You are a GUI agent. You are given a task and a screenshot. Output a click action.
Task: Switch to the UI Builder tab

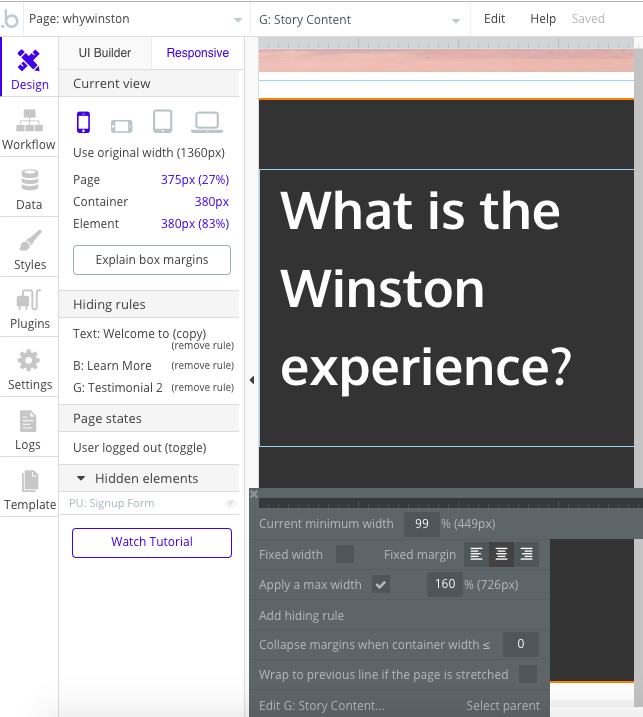tap(105, 53)
